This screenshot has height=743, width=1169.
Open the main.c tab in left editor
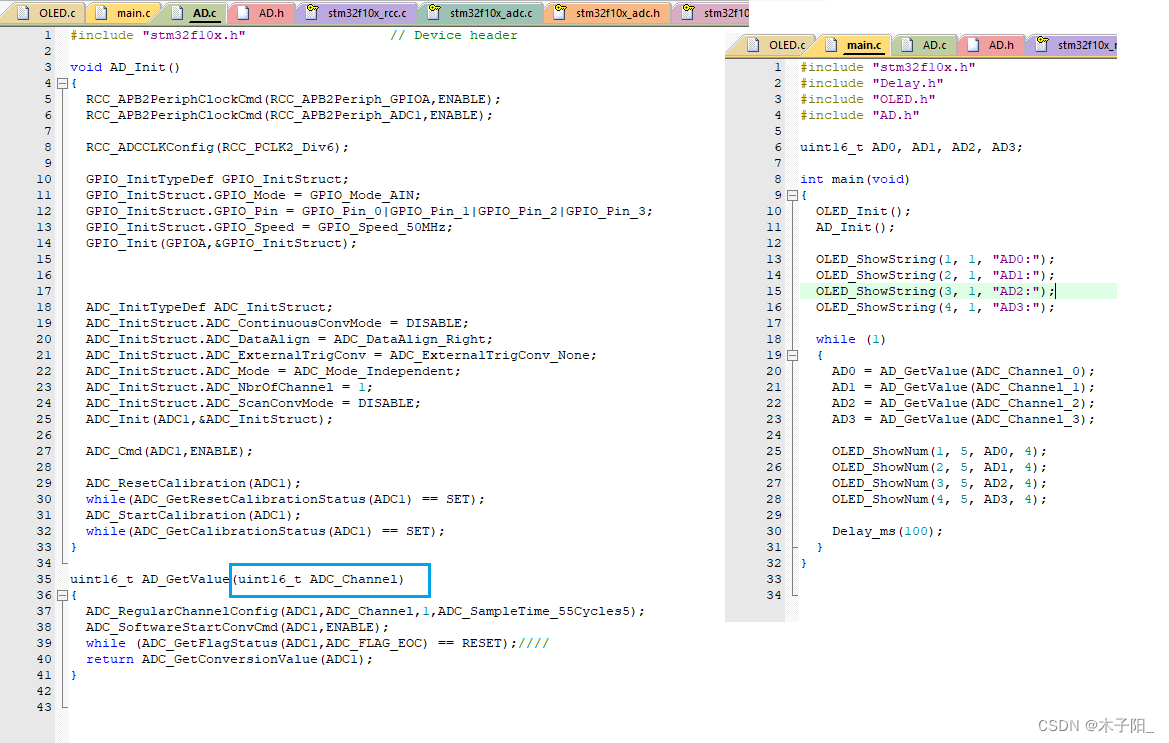(124, 13)
